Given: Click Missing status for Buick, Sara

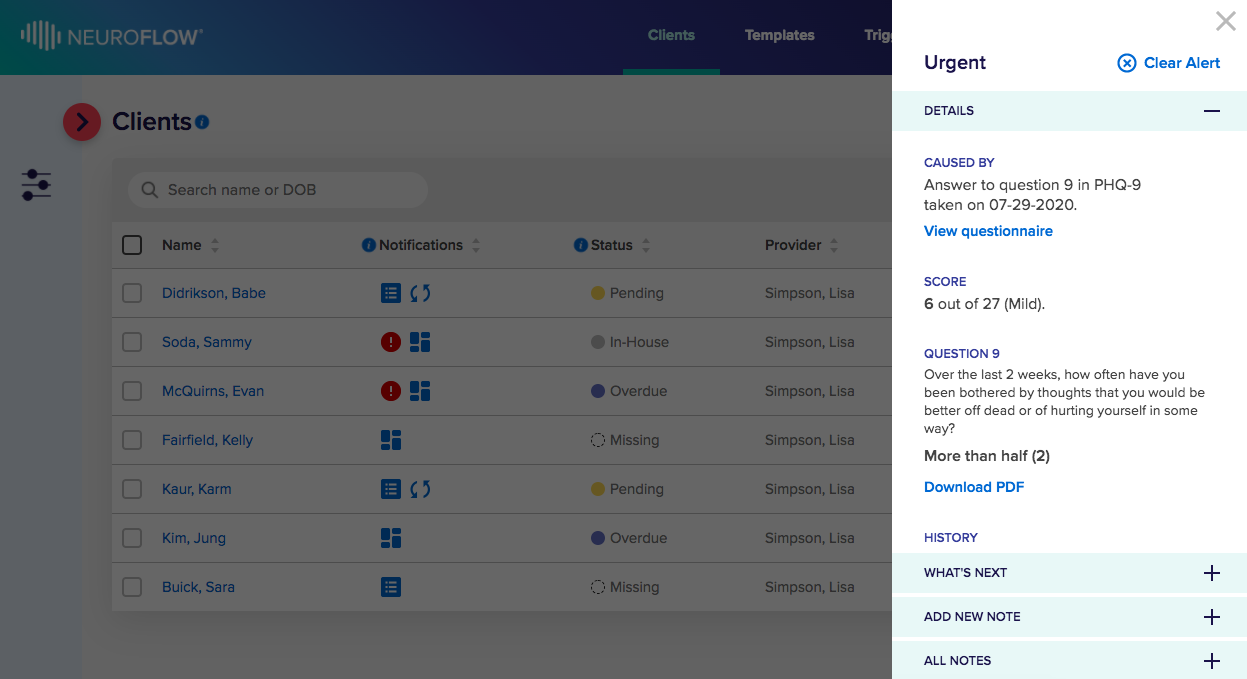Looking at the screenshot, I should (x=625, y=587).
